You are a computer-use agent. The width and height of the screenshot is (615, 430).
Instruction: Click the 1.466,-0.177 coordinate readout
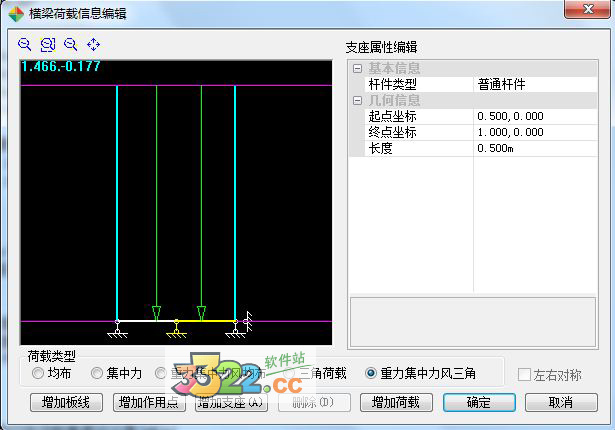[x=61, y=66]
